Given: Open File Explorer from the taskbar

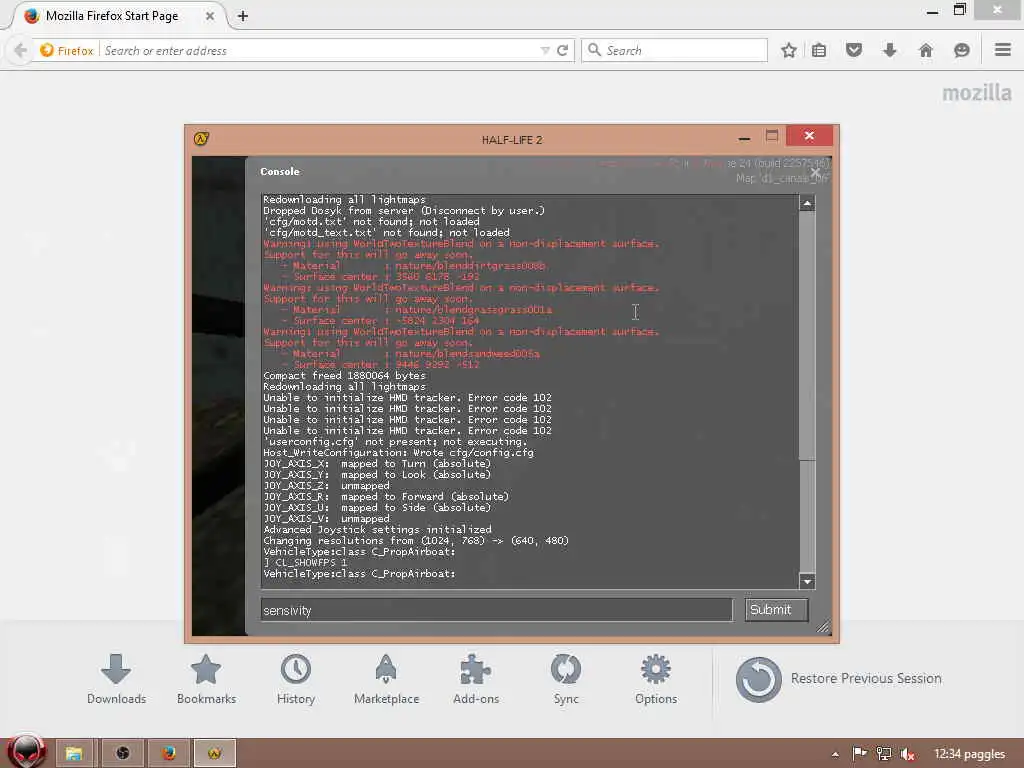Looking at the screenshot, I should point(74,754).
